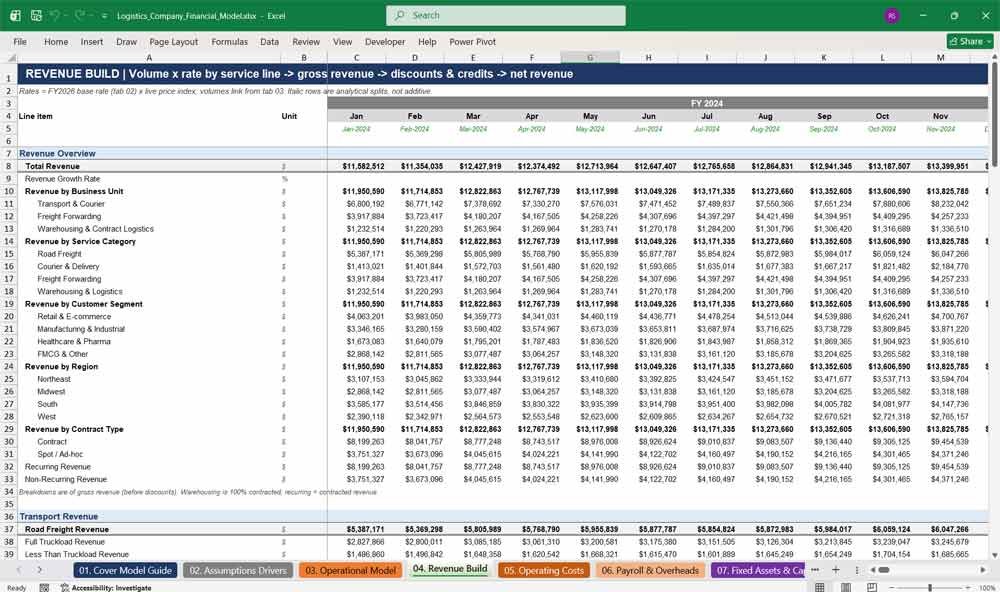Click the macro recording status bar icon
Viewport: 1000px width, 592px height.
(x=44, y=588)
